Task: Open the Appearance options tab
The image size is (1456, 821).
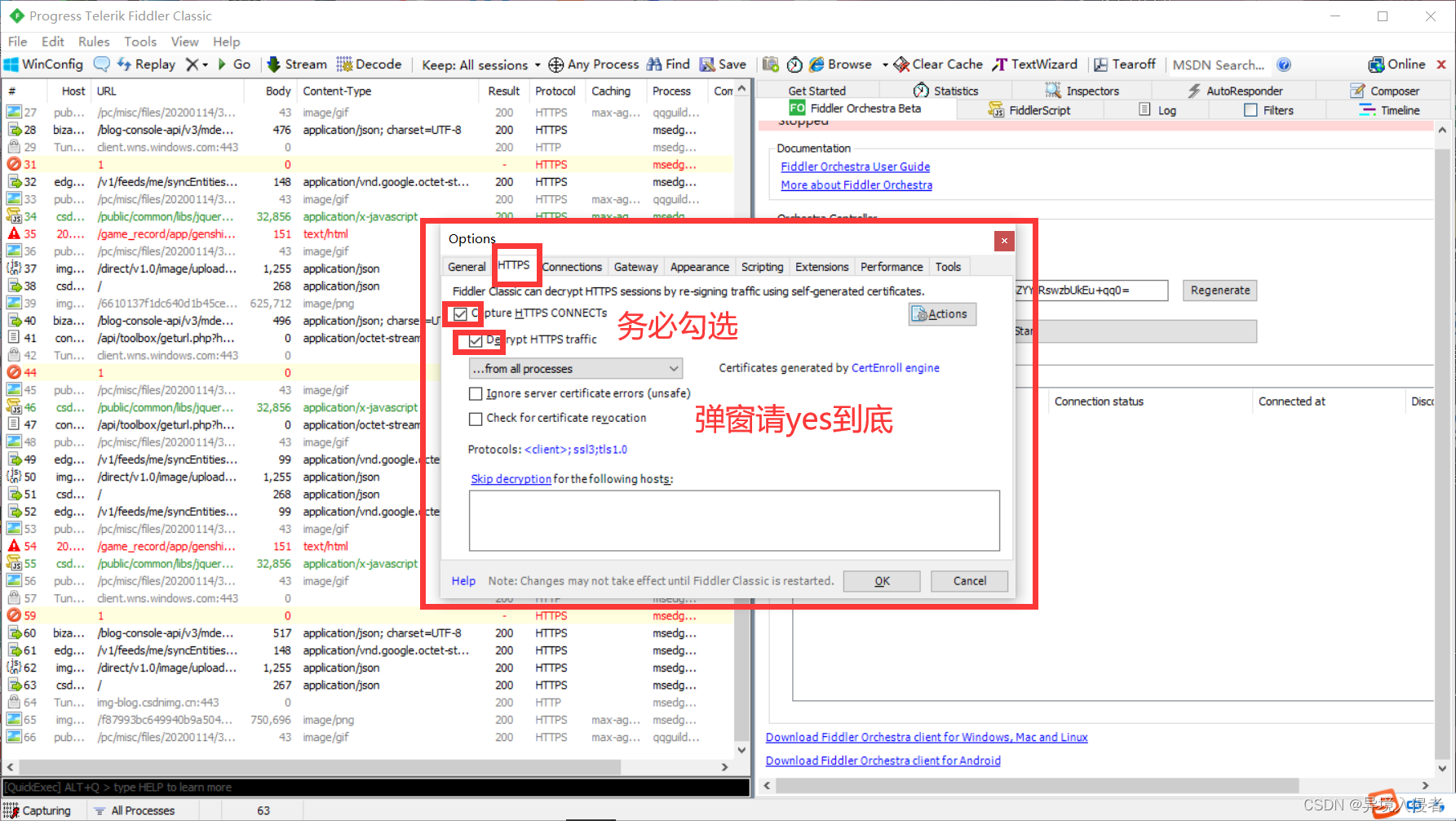Action: click(699, 267)
